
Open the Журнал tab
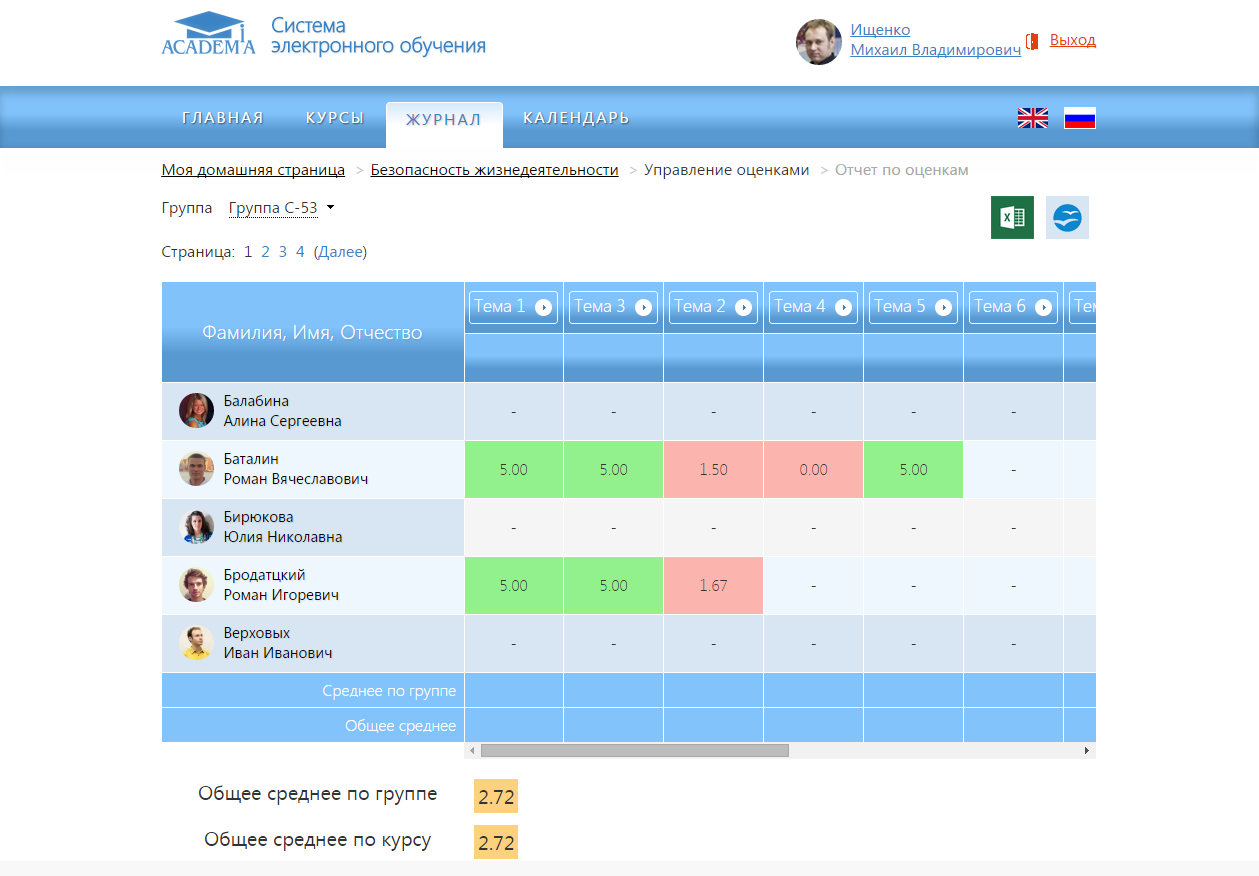point(443,120)
